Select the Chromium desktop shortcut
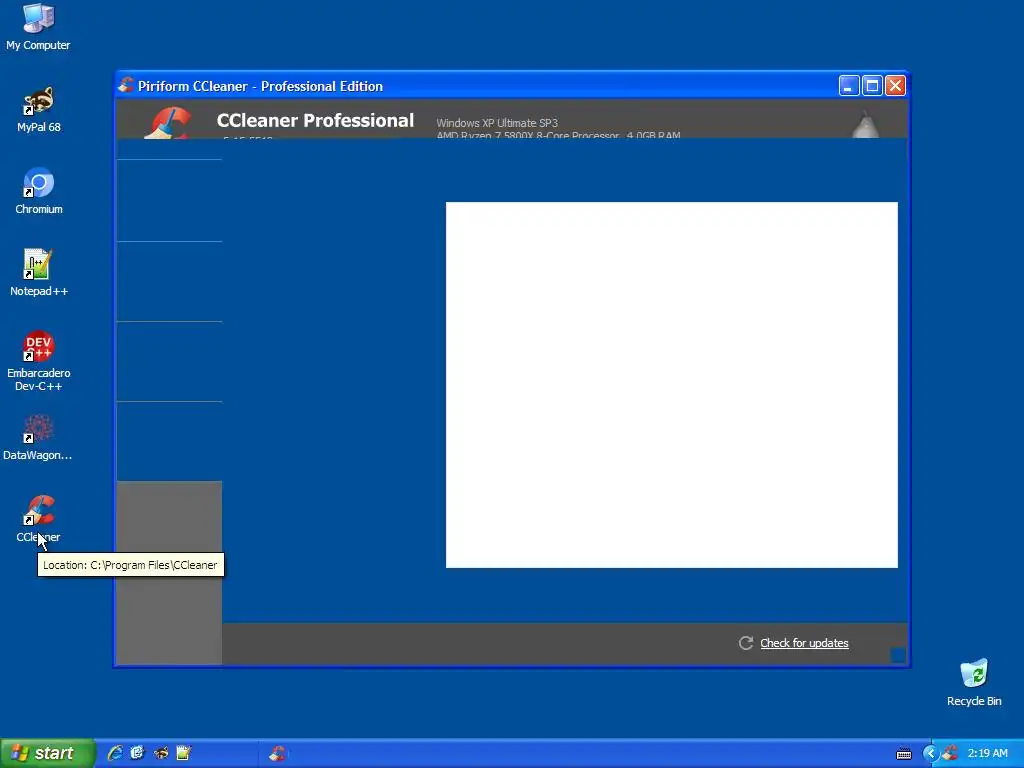 click(x=39, y=192)
